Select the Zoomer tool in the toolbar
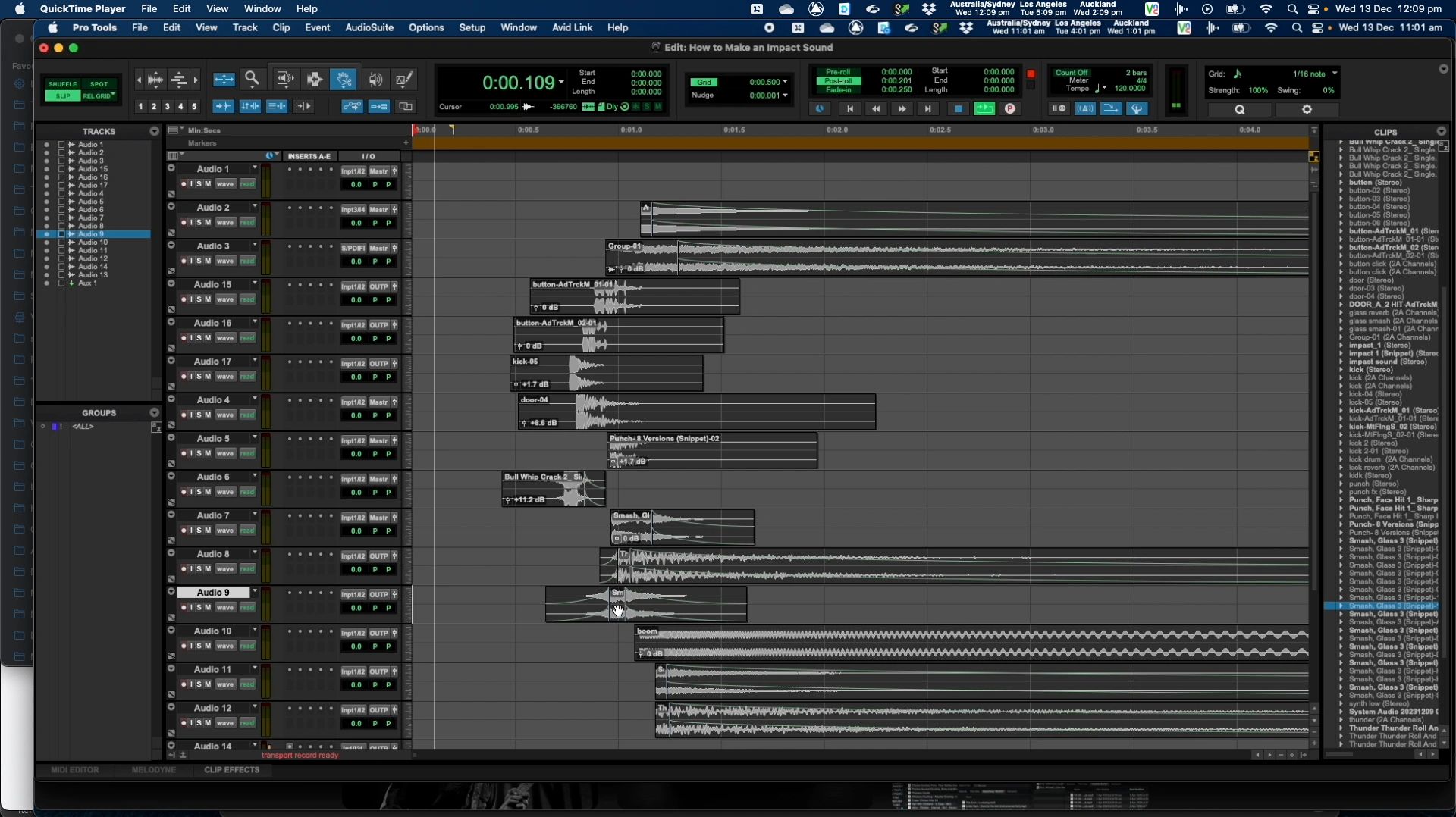 253,79
